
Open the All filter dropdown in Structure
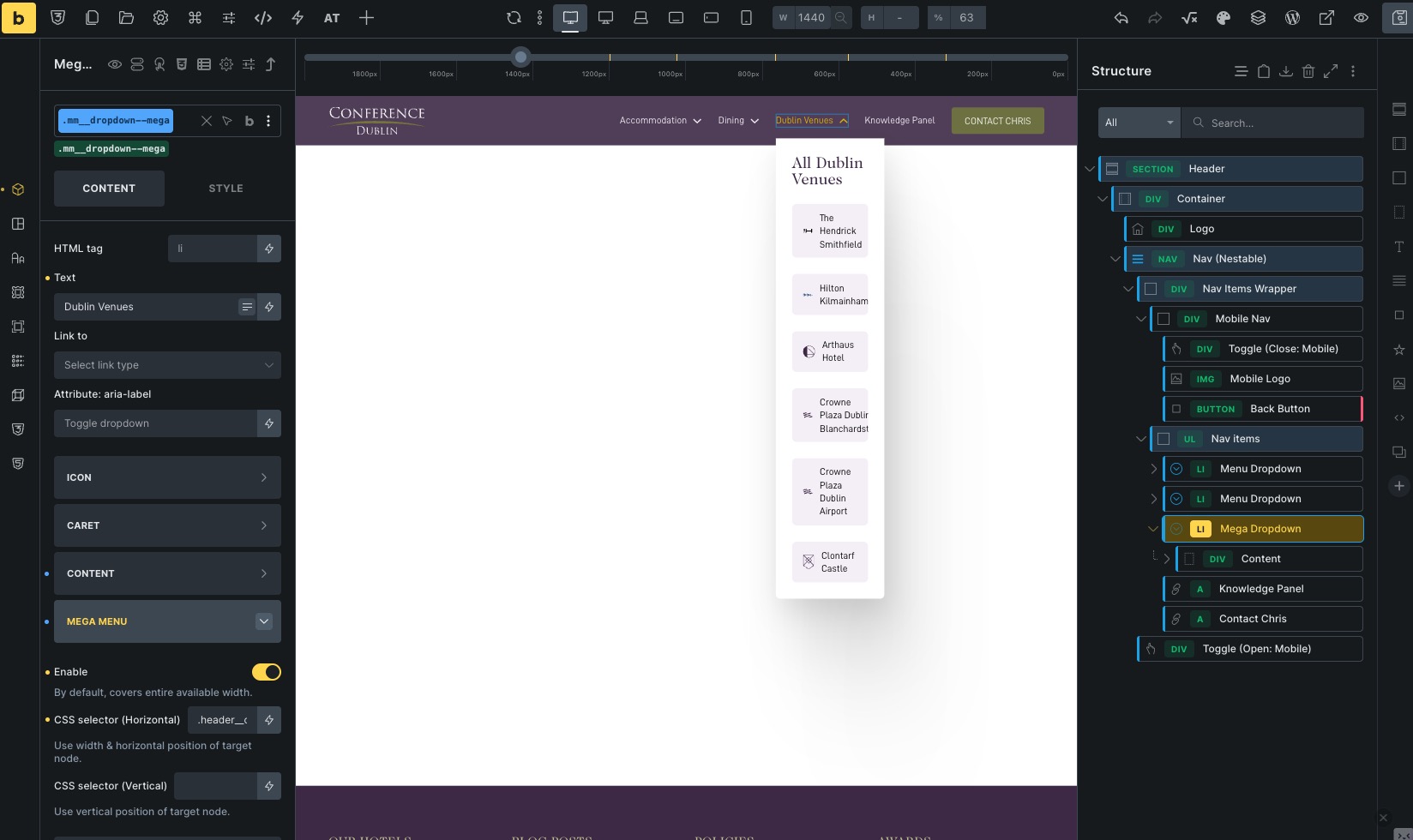tap(1139, 123)
